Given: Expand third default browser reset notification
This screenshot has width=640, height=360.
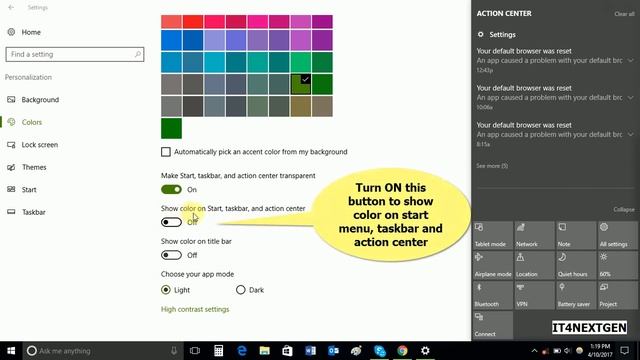Looking at the screenshot, I should 631,134.
